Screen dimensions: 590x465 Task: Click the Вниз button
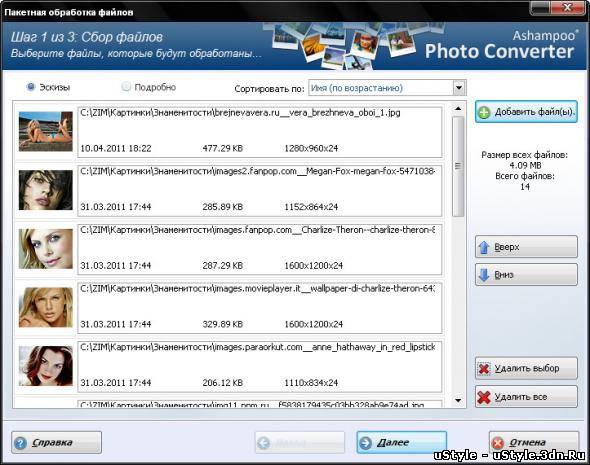526,275
